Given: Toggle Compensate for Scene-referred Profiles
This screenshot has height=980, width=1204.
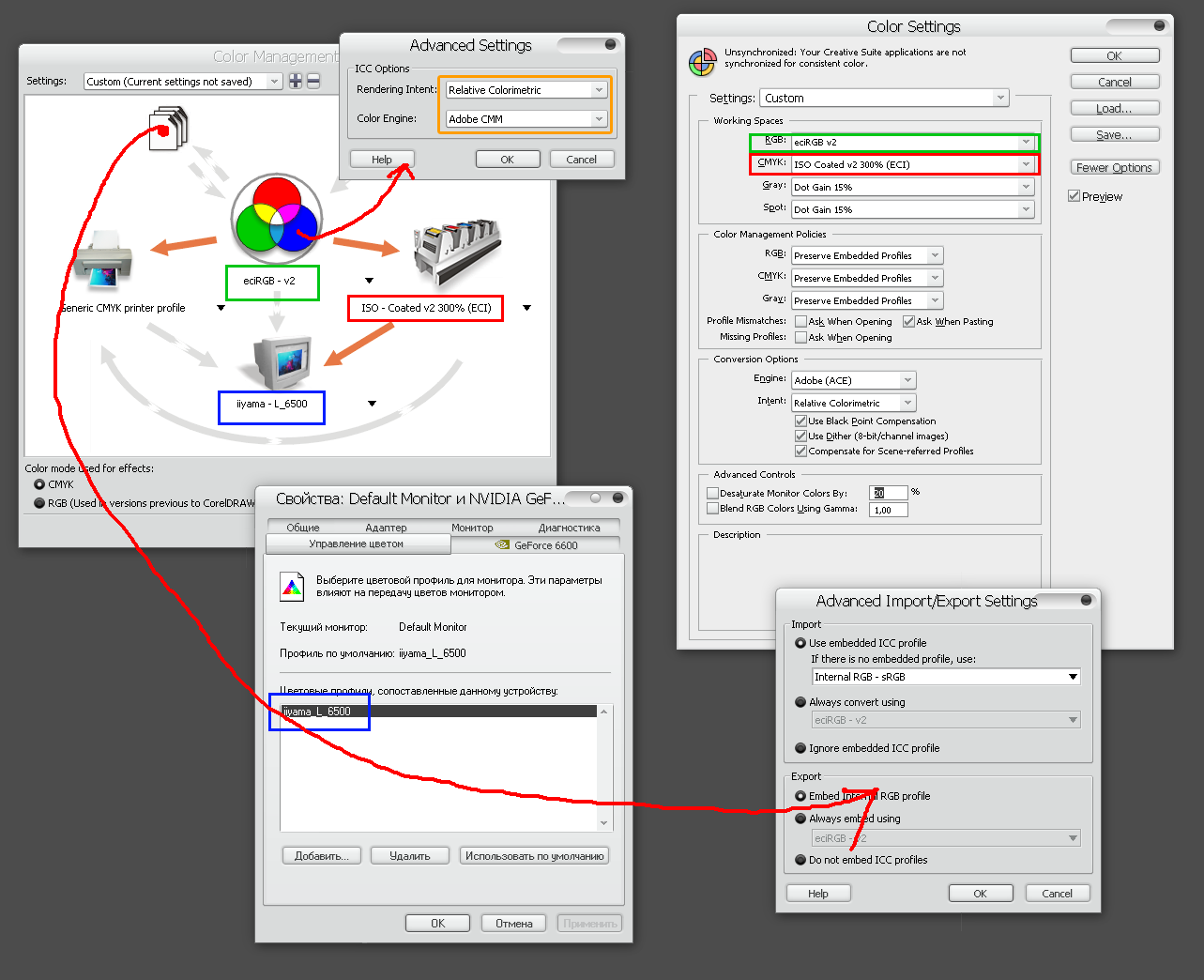Looking at the screenshot, I should pos(800,452).
